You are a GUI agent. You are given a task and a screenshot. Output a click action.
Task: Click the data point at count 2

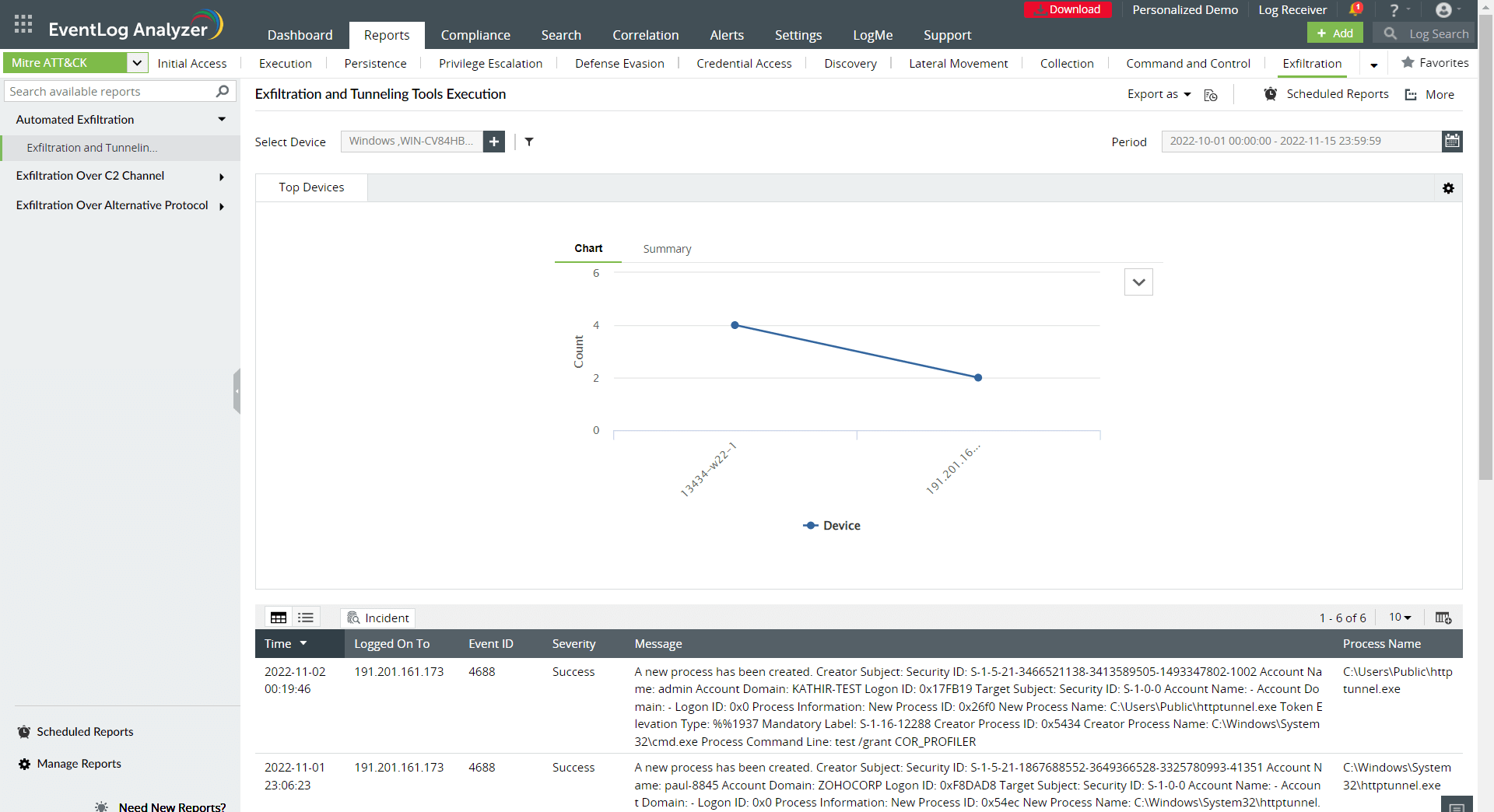coord(978,377)
